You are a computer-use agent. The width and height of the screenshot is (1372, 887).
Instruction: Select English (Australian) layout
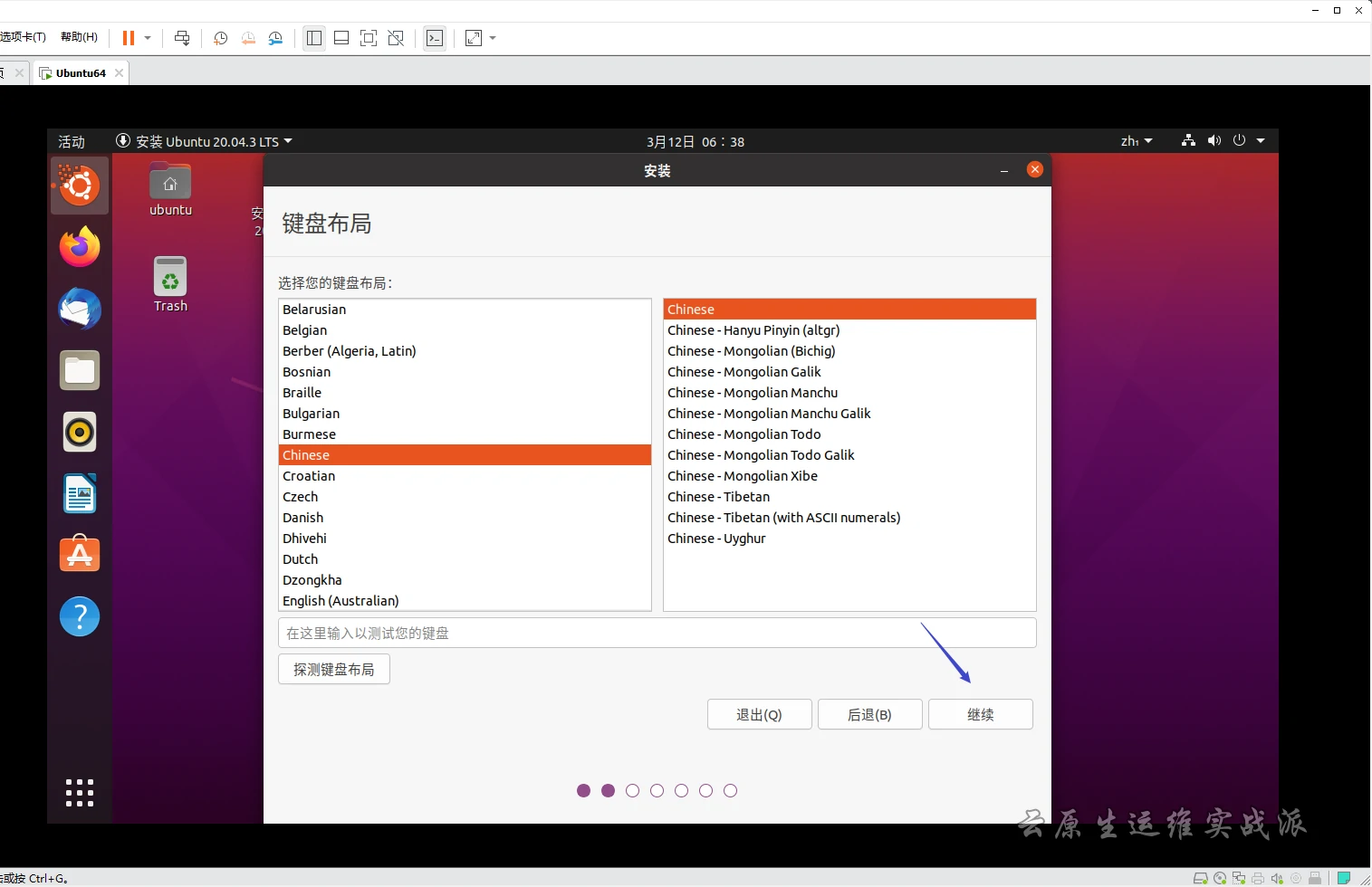tap(465, 601)
